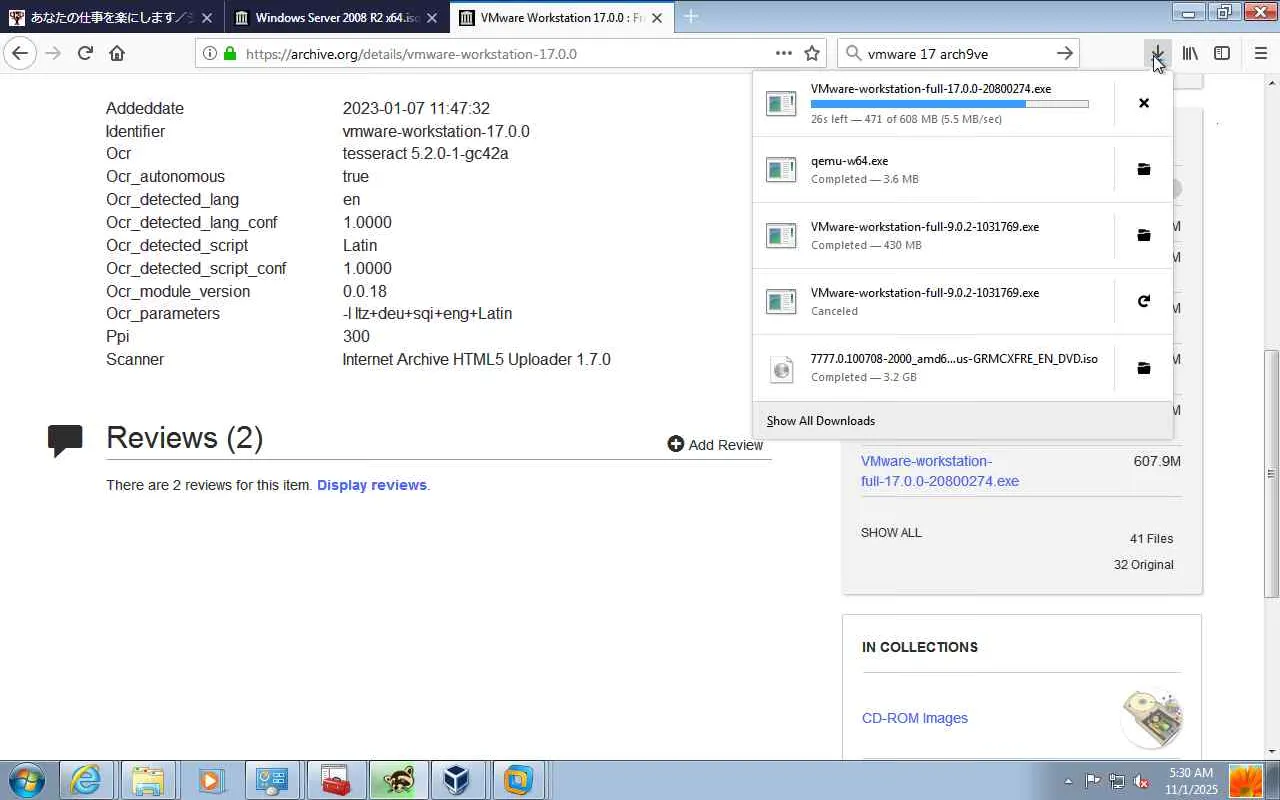Show site information for archive.org
Screen dimensions: 1280x800
(x=210, y=54)
